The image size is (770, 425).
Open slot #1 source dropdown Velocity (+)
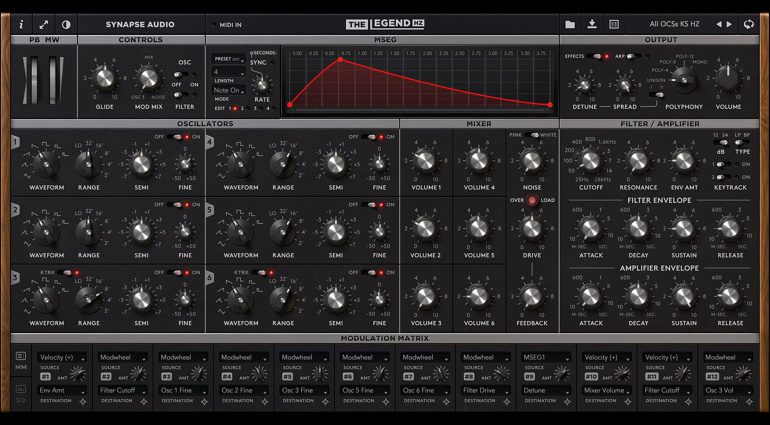pyautogui.click(x=62, y=357)
